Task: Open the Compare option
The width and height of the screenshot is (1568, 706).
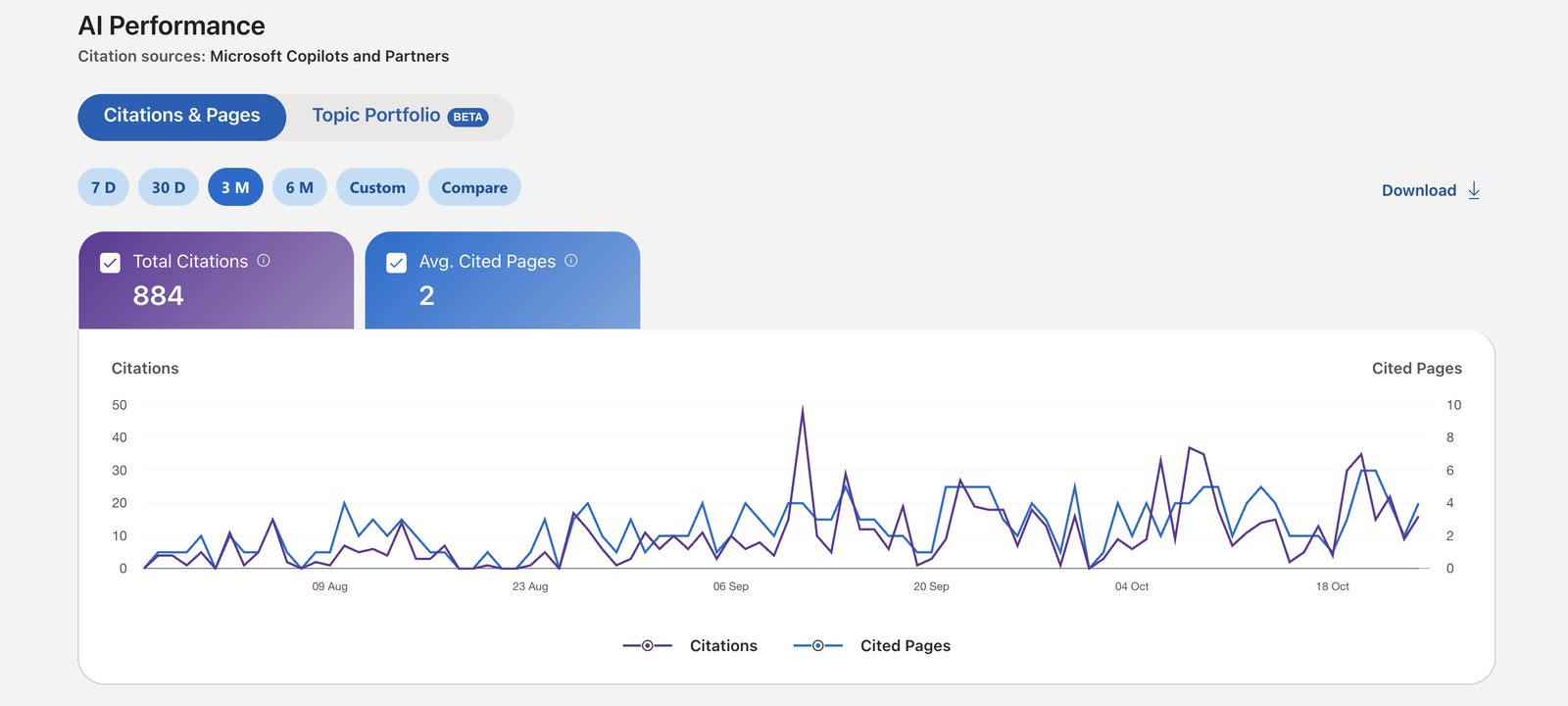Action: click(474, 187)
